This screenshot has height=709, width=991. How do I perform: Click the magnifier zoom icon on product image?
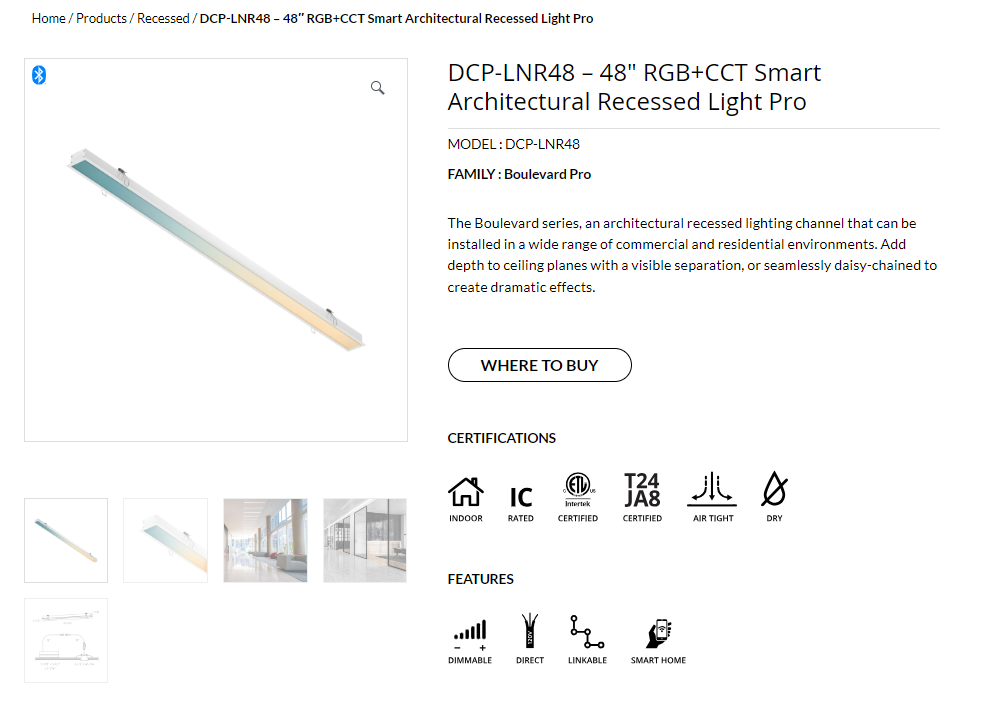[377, 88]
